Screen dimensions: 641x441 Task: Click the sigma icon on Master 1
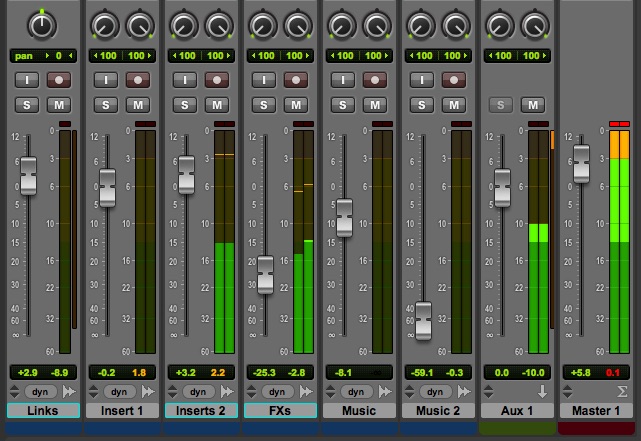coord(622,392)
